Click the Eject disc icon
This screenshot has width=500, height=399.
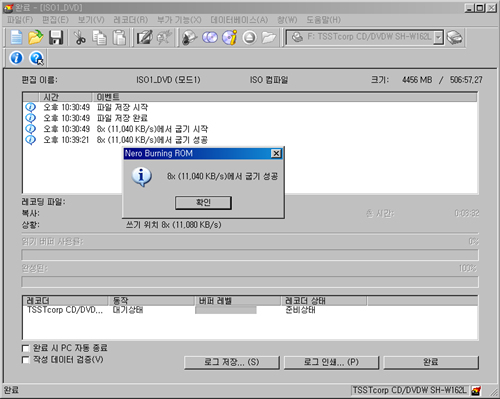coord(249,37)
